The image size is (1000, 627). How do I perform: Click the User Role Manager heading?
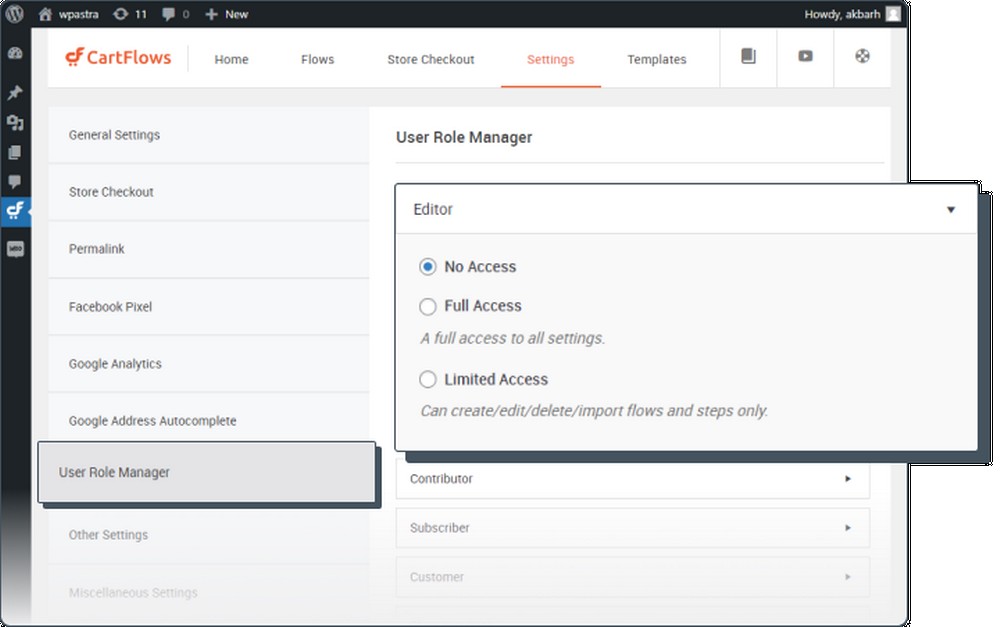coord(464,137)
